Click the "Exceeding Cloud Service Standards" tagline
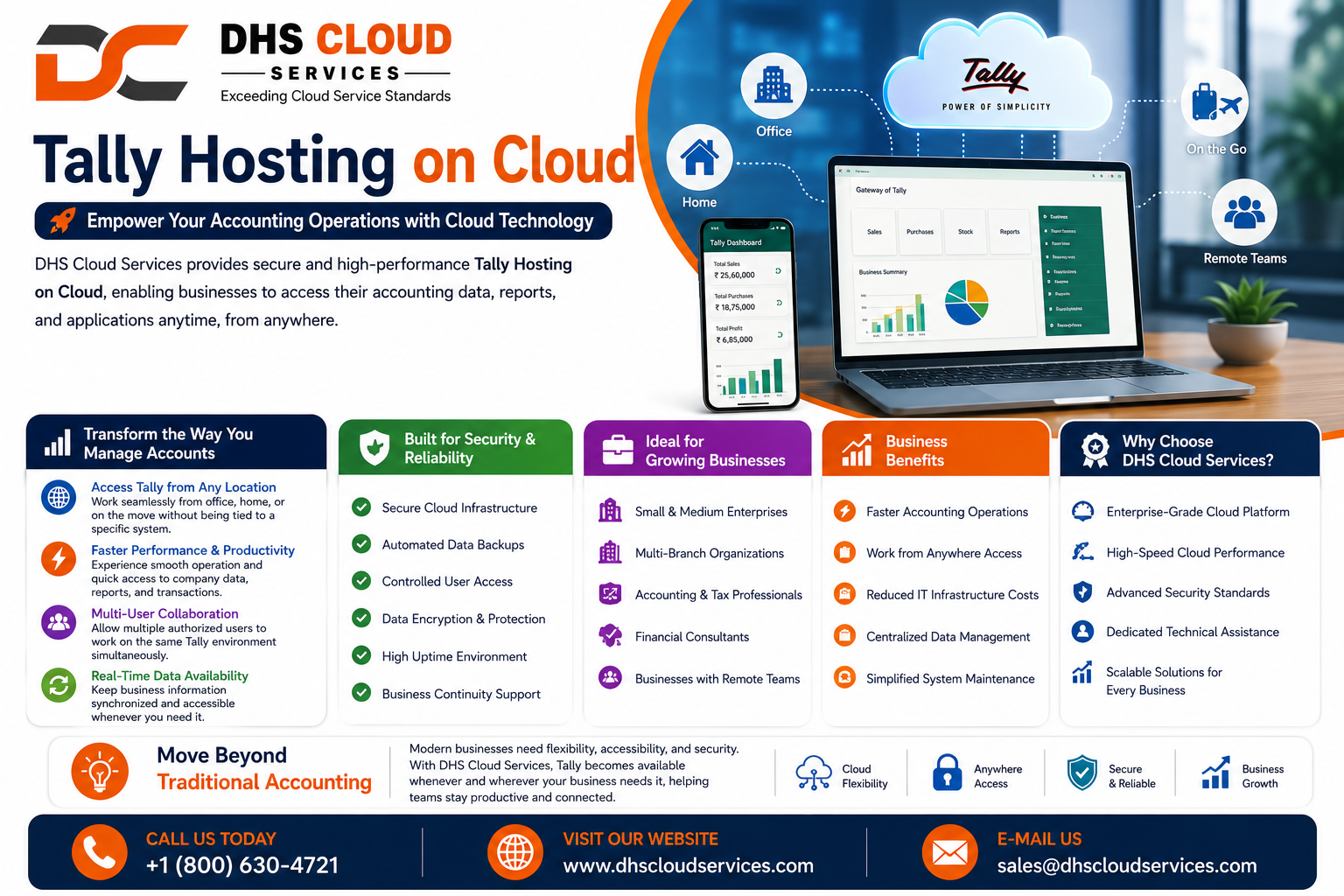Screen dimensions: 1344x896 [x=336, y=96]
